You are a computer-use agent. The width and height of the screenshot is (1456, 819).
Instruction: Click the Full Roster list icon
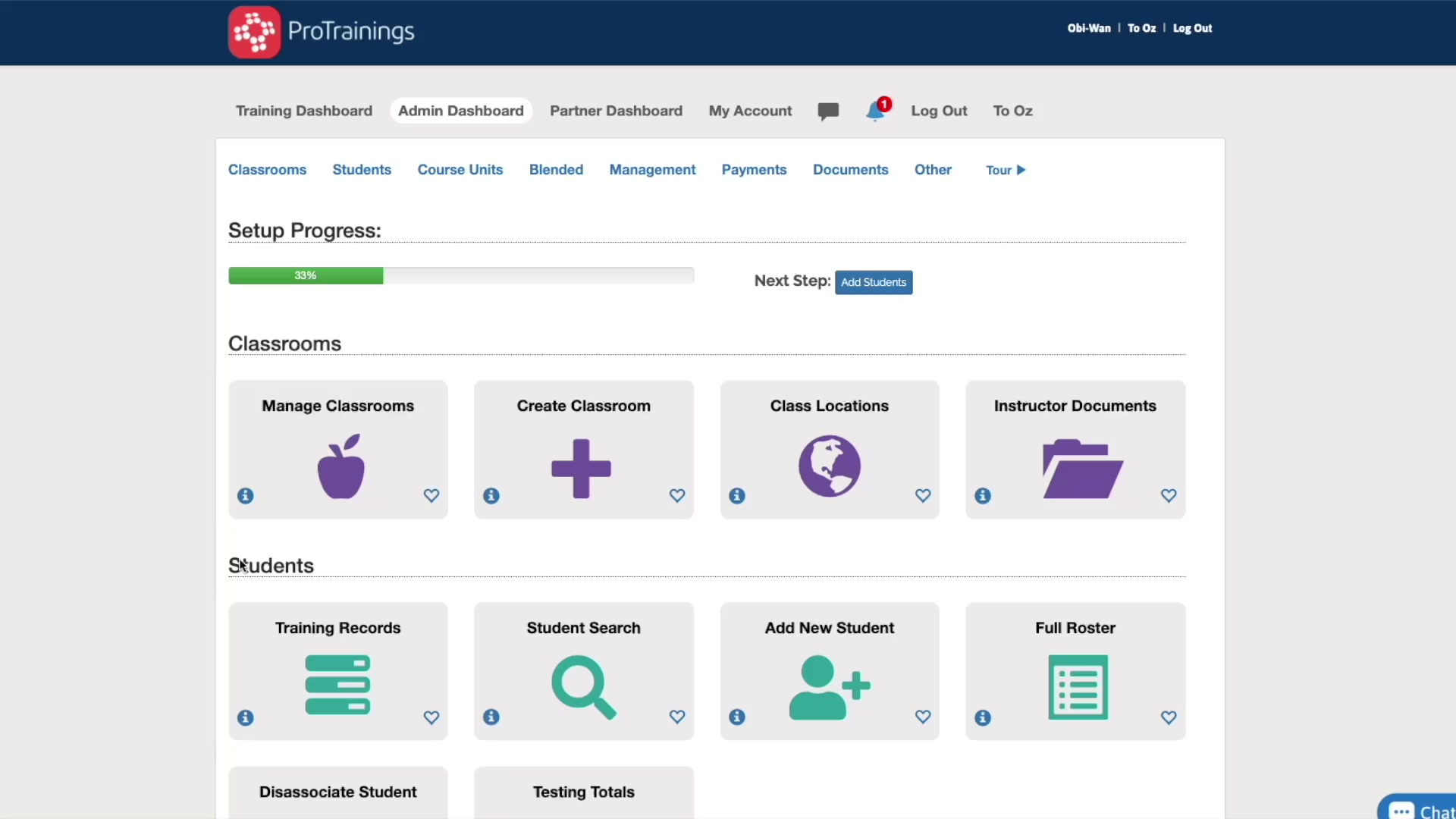point(1078,688)
